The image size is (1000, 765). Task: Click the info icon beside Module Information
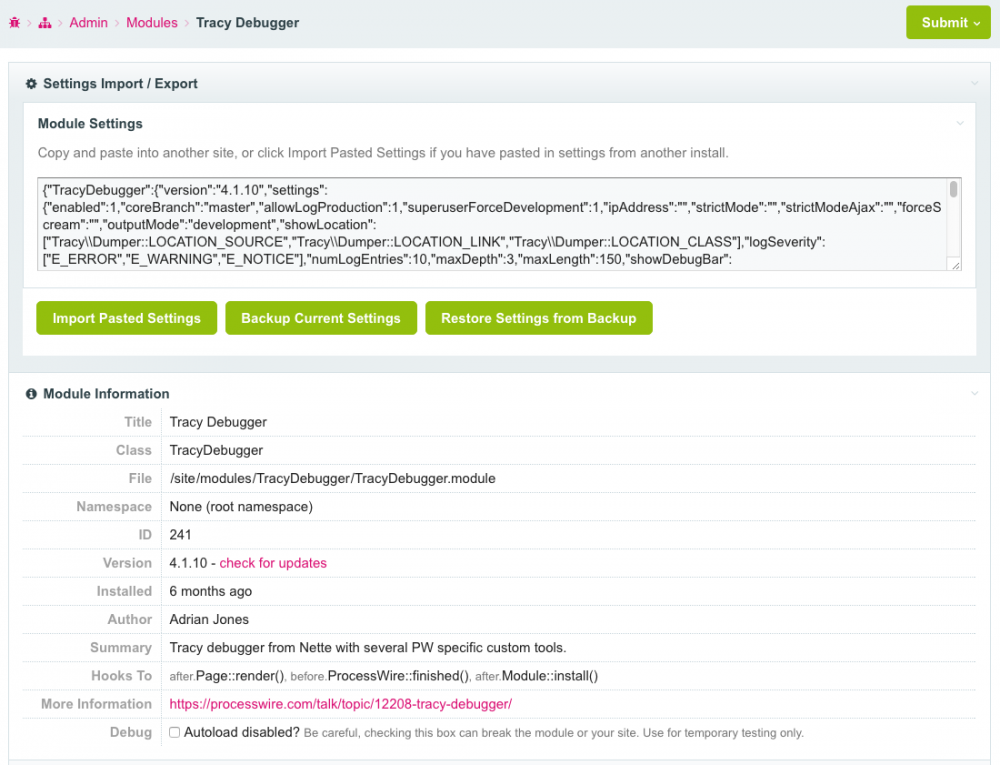coord(31,394)
